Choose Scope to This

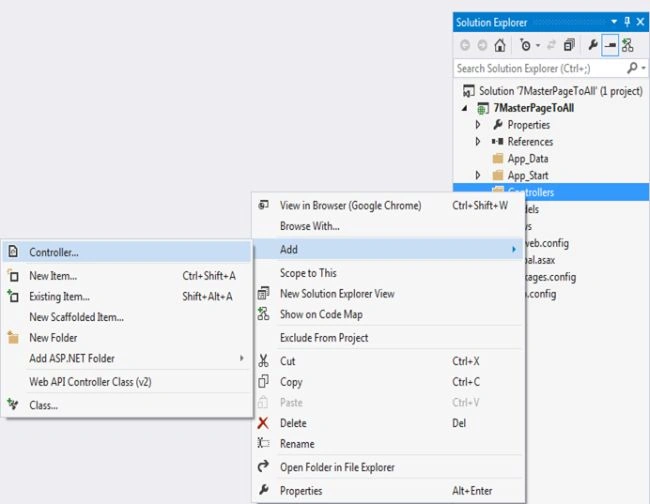(x=388, y=273)
